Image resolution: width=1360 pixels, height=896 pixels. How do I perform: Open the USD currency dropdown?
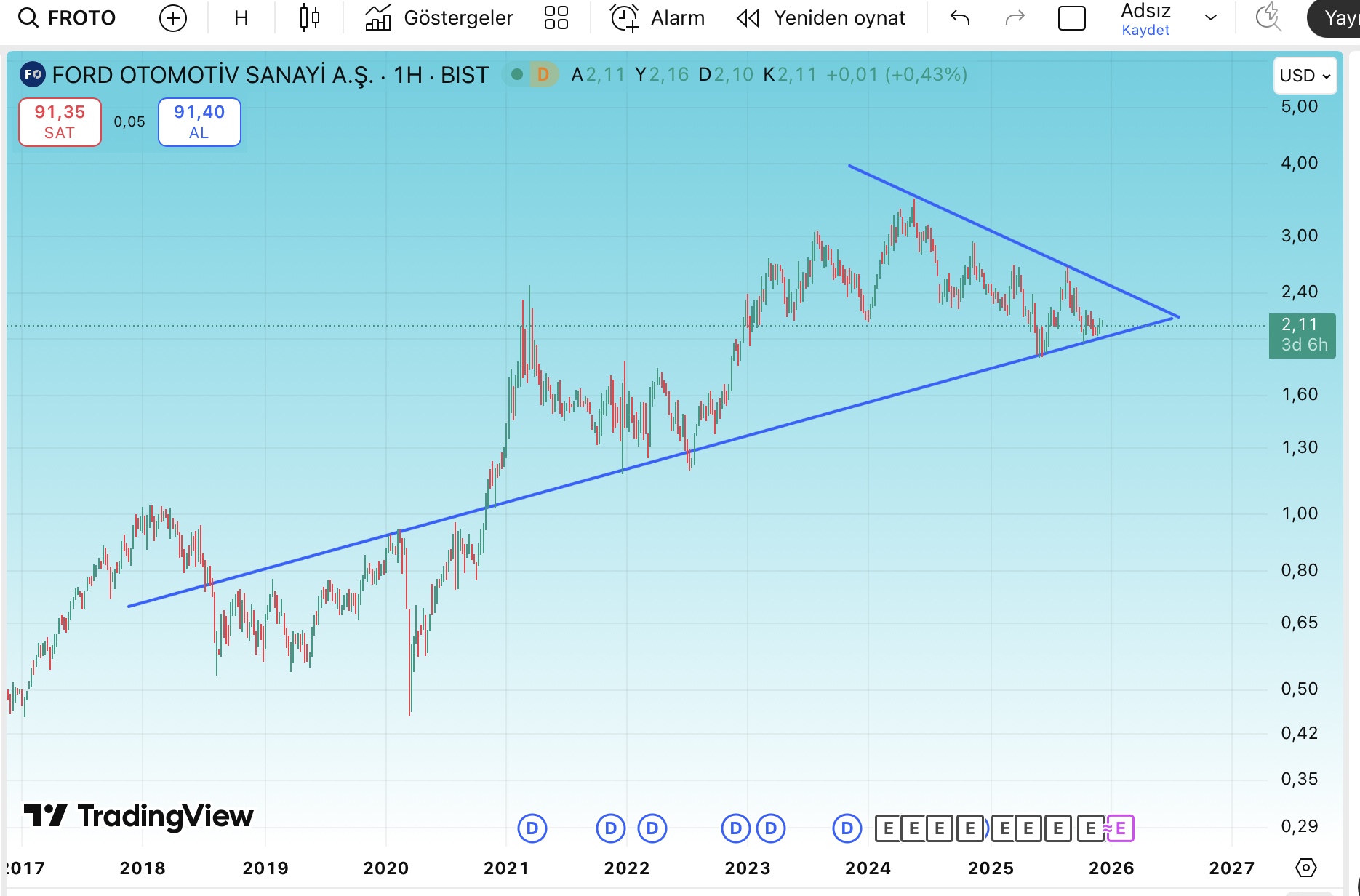(x=1305, y=76)
